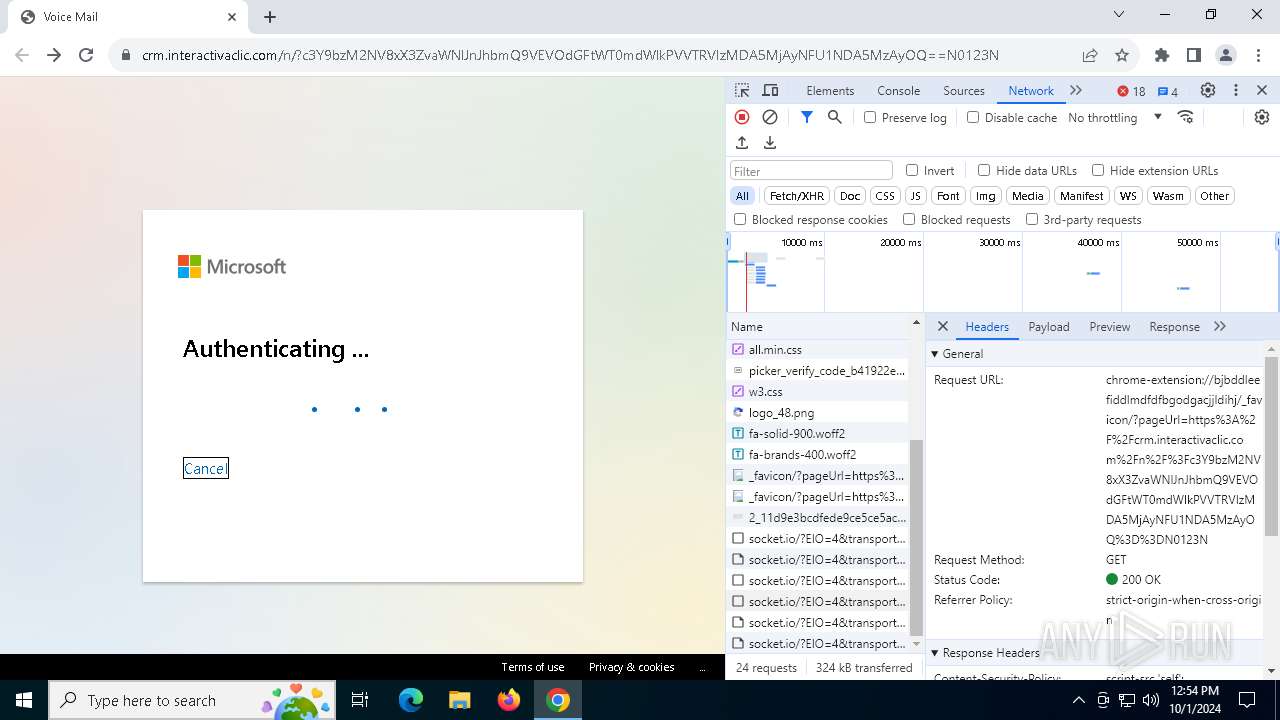Enable the Preserve log checkbox
This screenshot has height=720, width=1280.
(870, 117)
